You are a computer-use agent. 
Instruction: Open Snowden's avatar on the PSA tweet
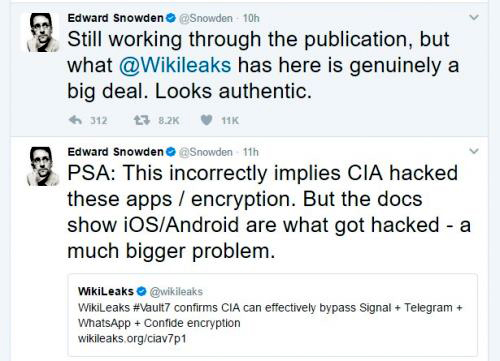click(42, 166)
